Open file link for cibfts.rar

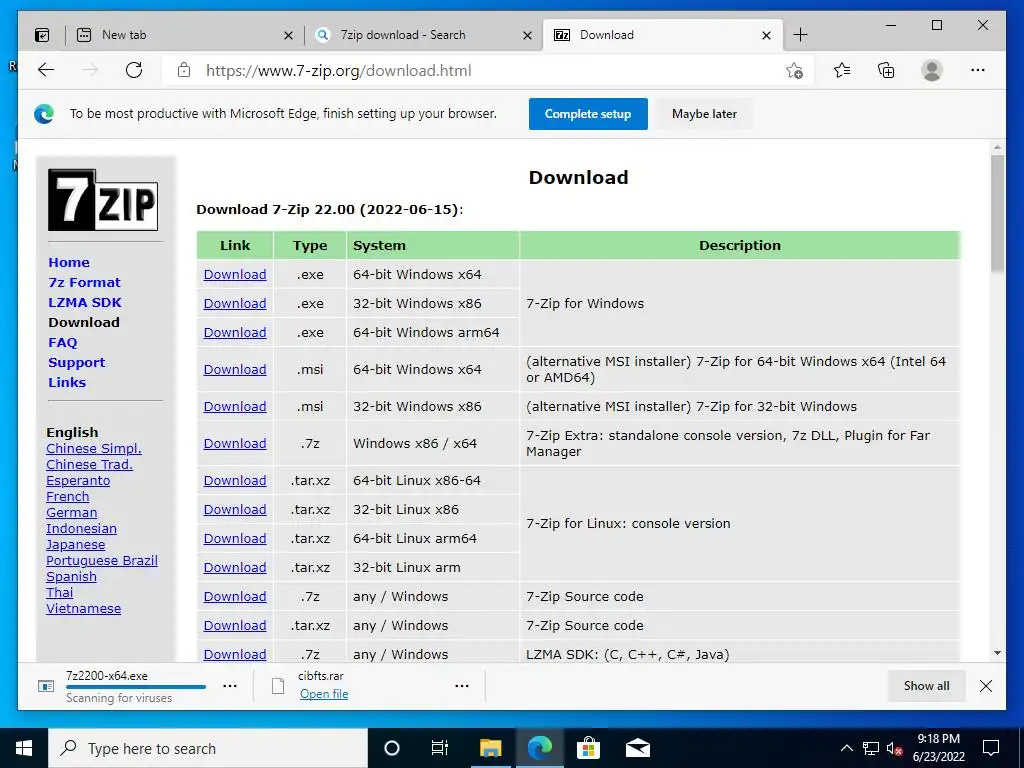(324, 694)
